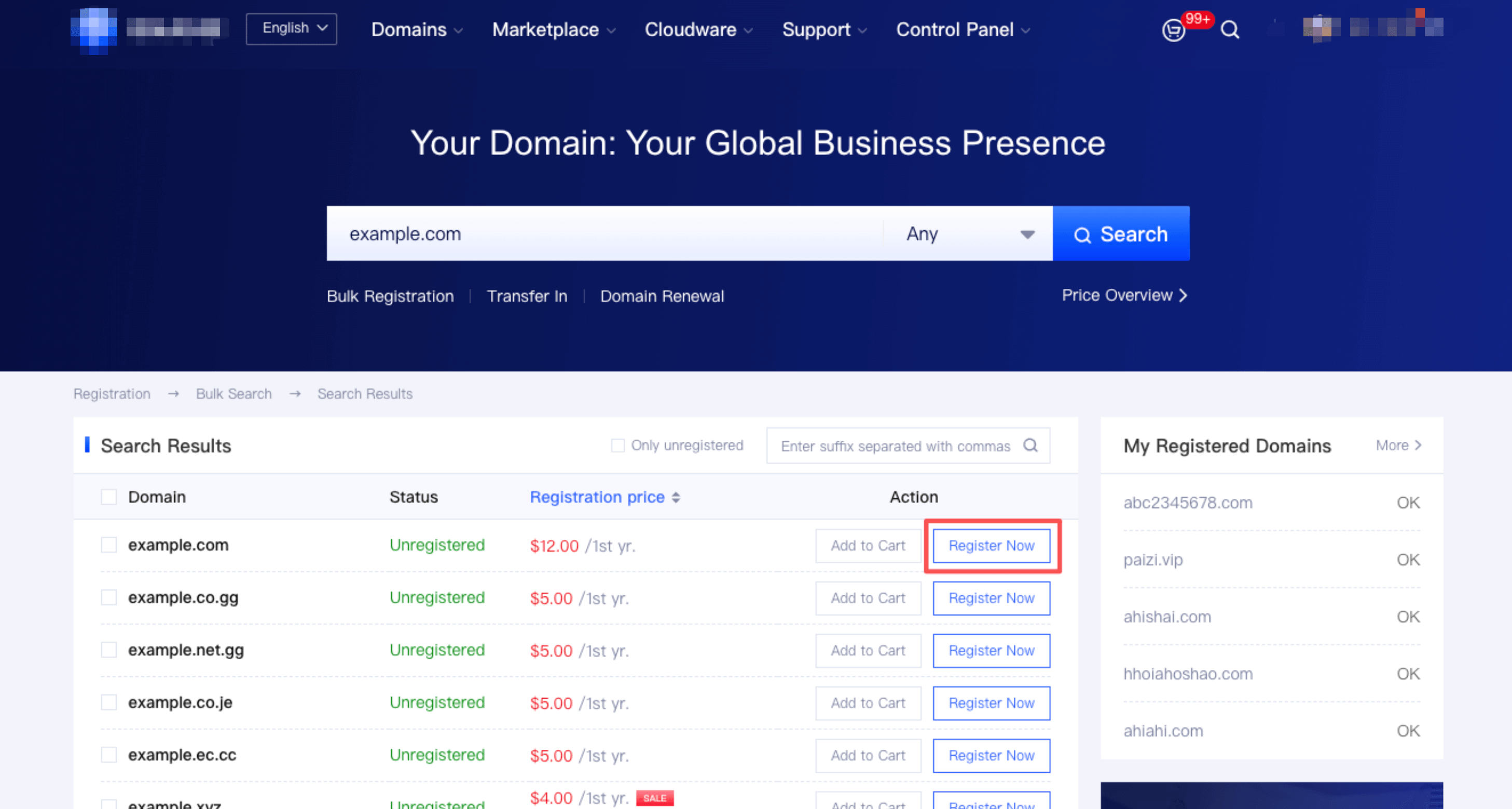Image resolution: width=1512 pixels, height=809 pixels.
Task: Open the shopping cart icon
Action: (1173, 30)
